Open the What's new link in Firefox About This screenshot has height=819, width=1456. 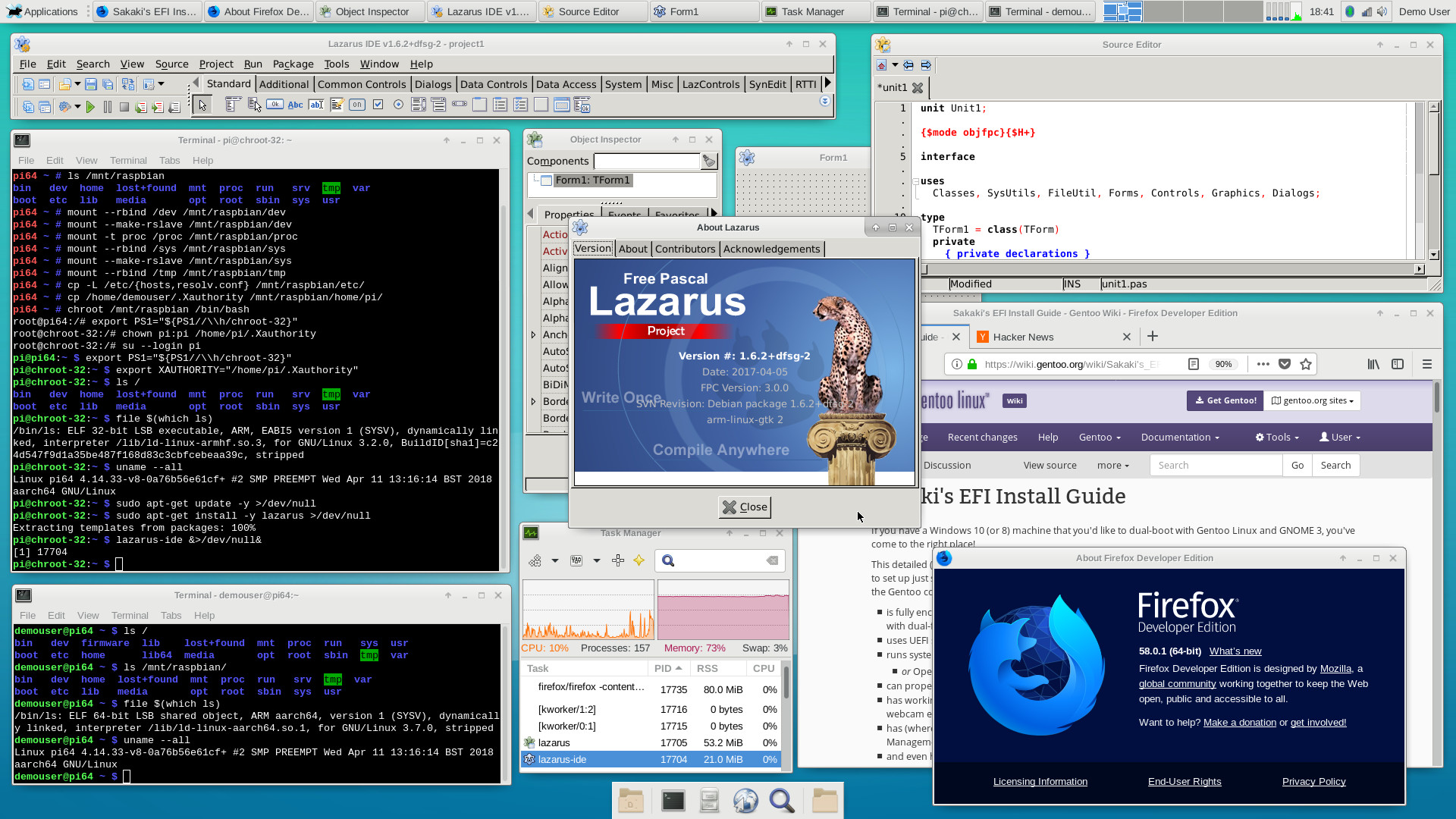(1235, 651)
